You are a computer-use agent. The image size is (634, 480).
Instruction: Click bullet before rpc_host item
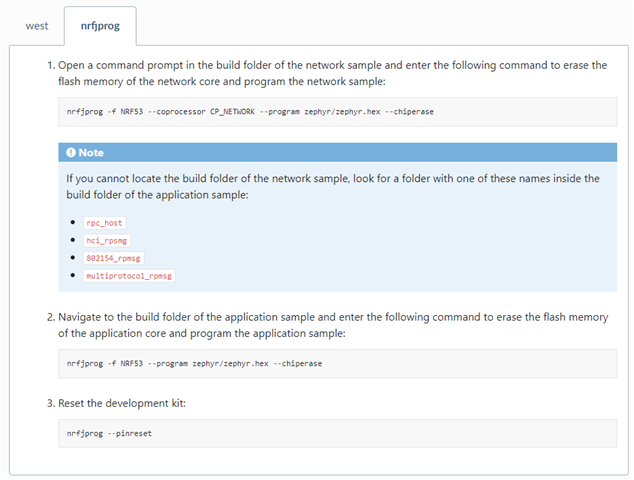coord(73,222)
